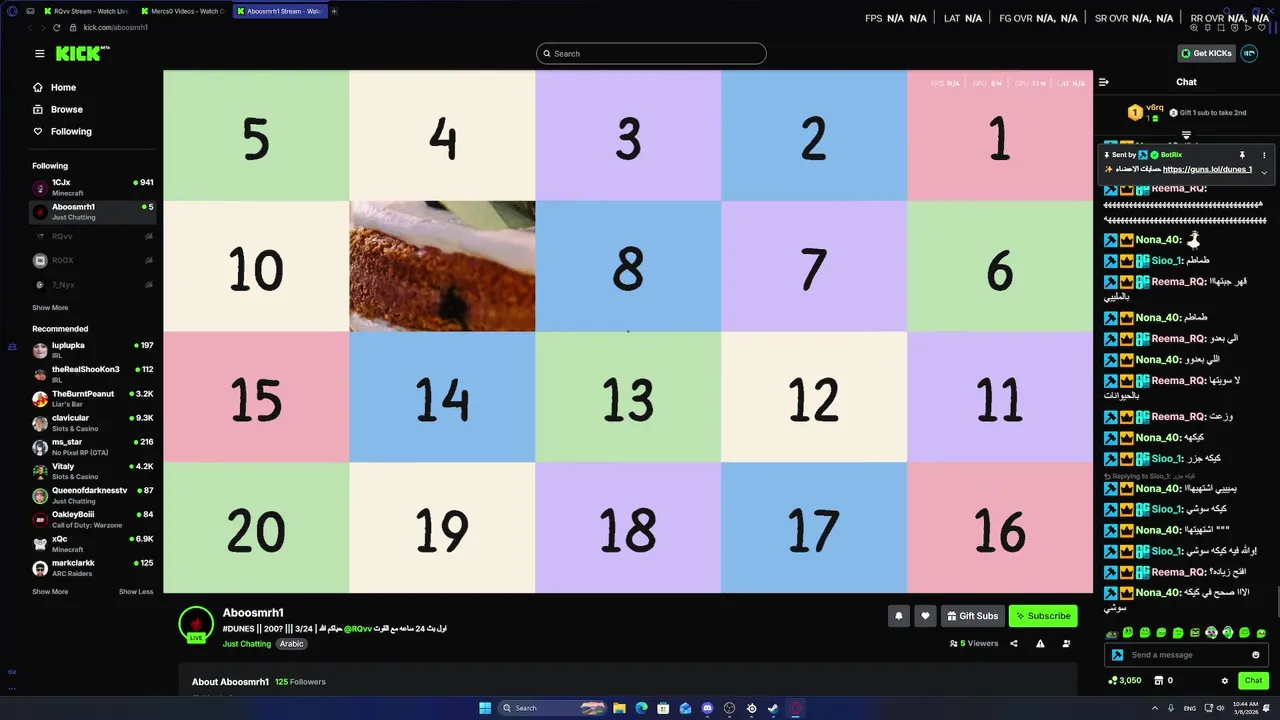
Task: Open the shop icon showing 0
Action: pos(1164,681)
